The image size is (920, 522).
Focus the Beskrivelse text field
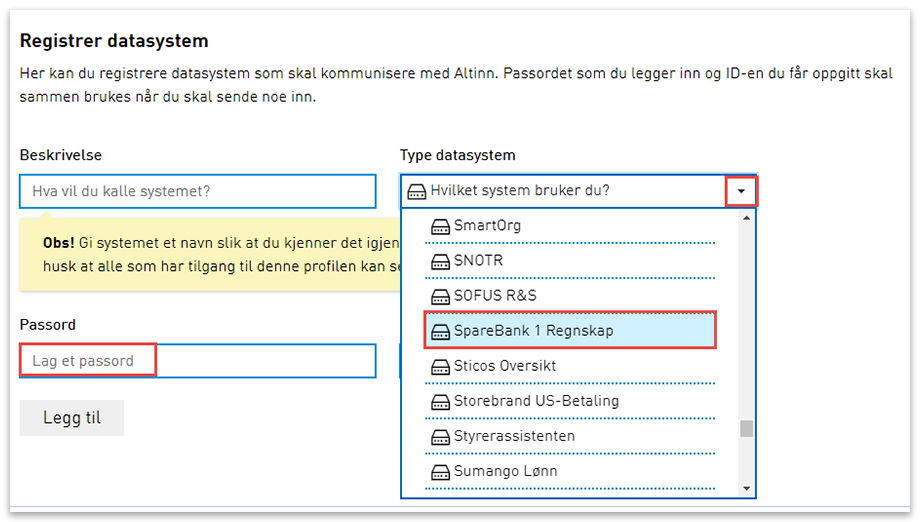pyautogui.click(x=198, y=191)
